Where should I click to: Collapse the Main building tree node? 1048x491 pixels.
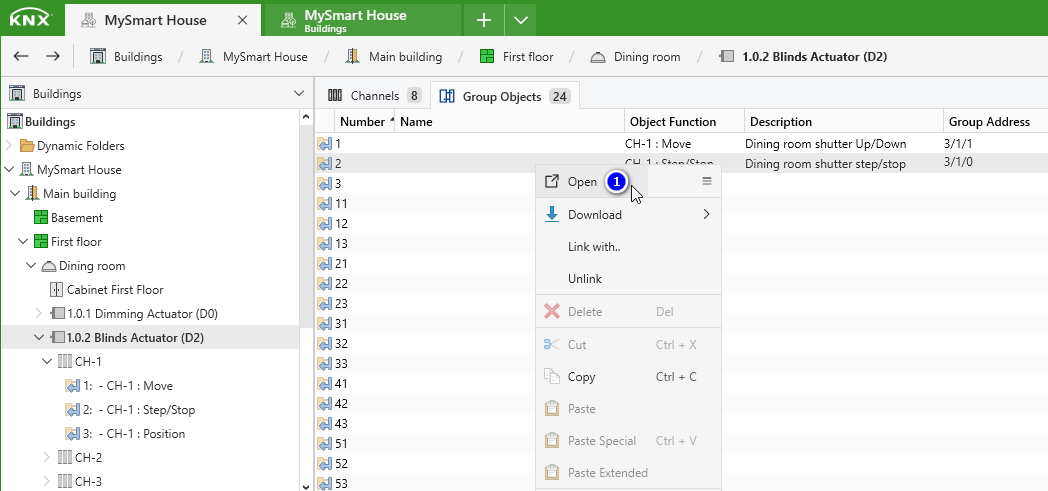tap(15, 194)
